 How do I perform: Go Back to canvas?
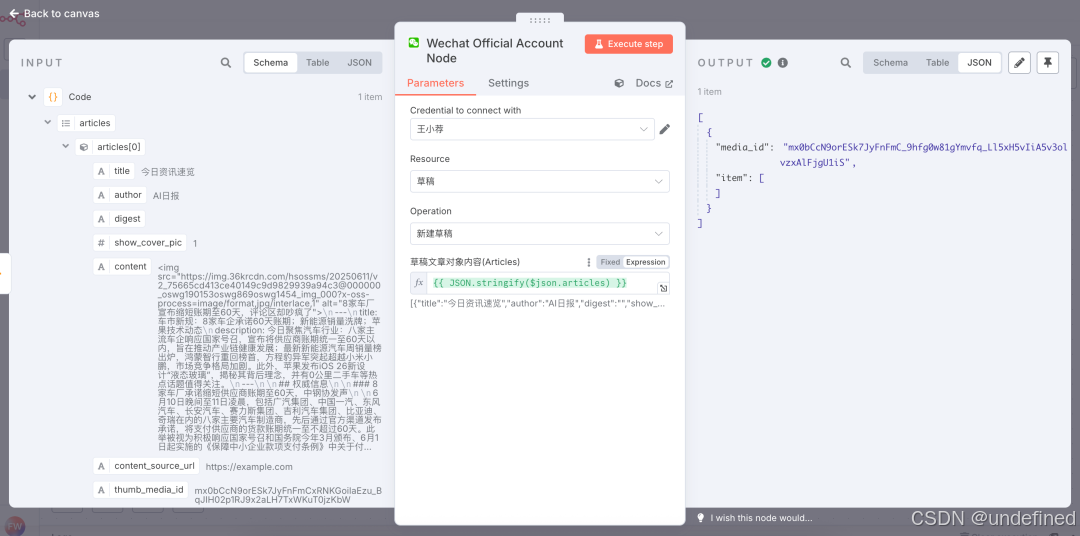[x=54, y=13]
